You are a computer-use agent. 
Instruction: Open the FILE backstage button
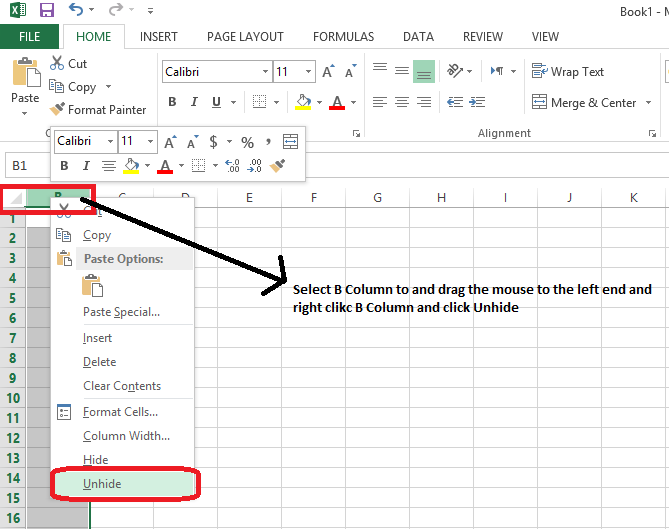pyautogui.click(x=29, y=37)
